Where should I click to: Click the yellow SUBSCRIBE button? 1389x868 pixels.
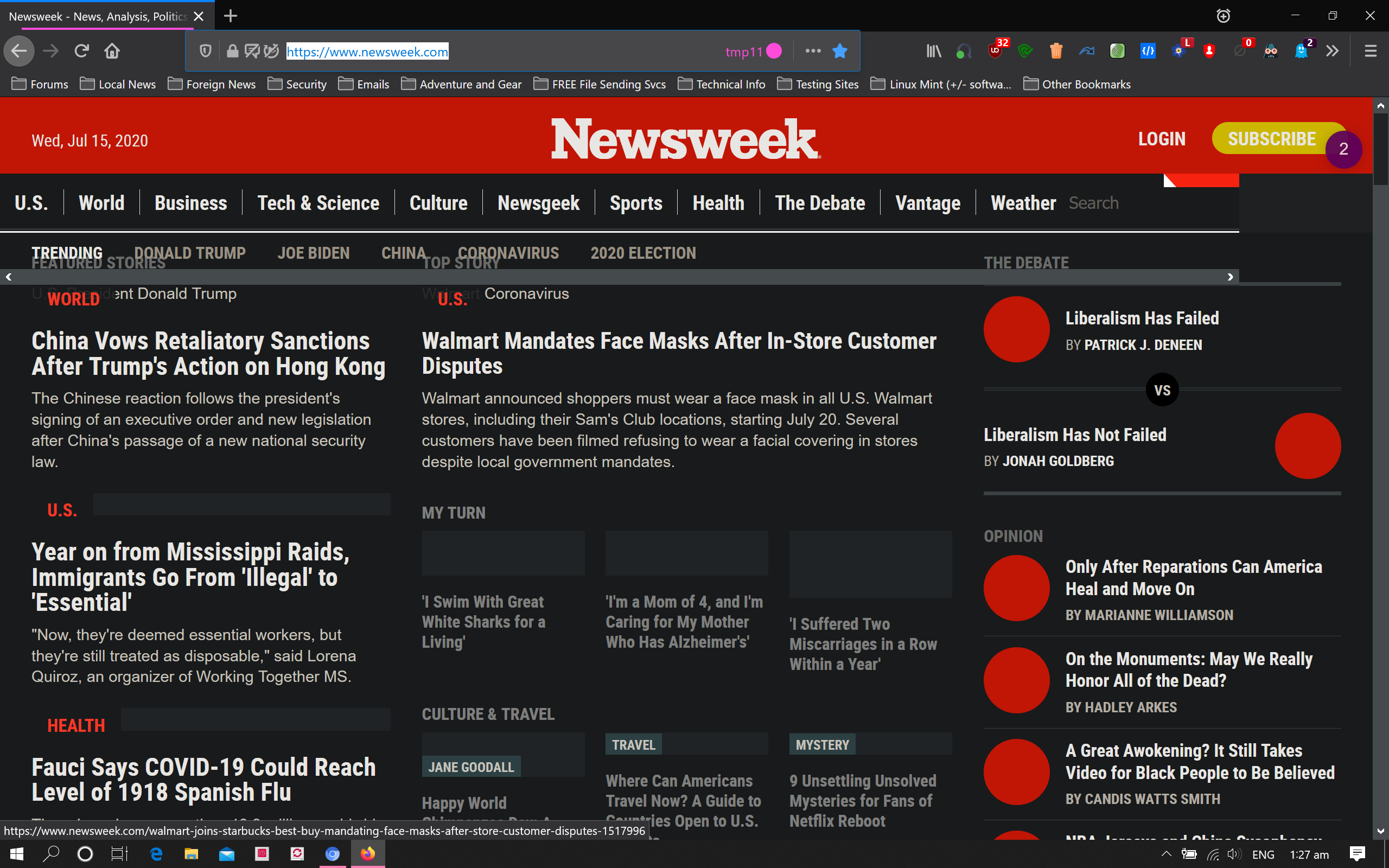pyautogui.click(x=1271, y=138)
